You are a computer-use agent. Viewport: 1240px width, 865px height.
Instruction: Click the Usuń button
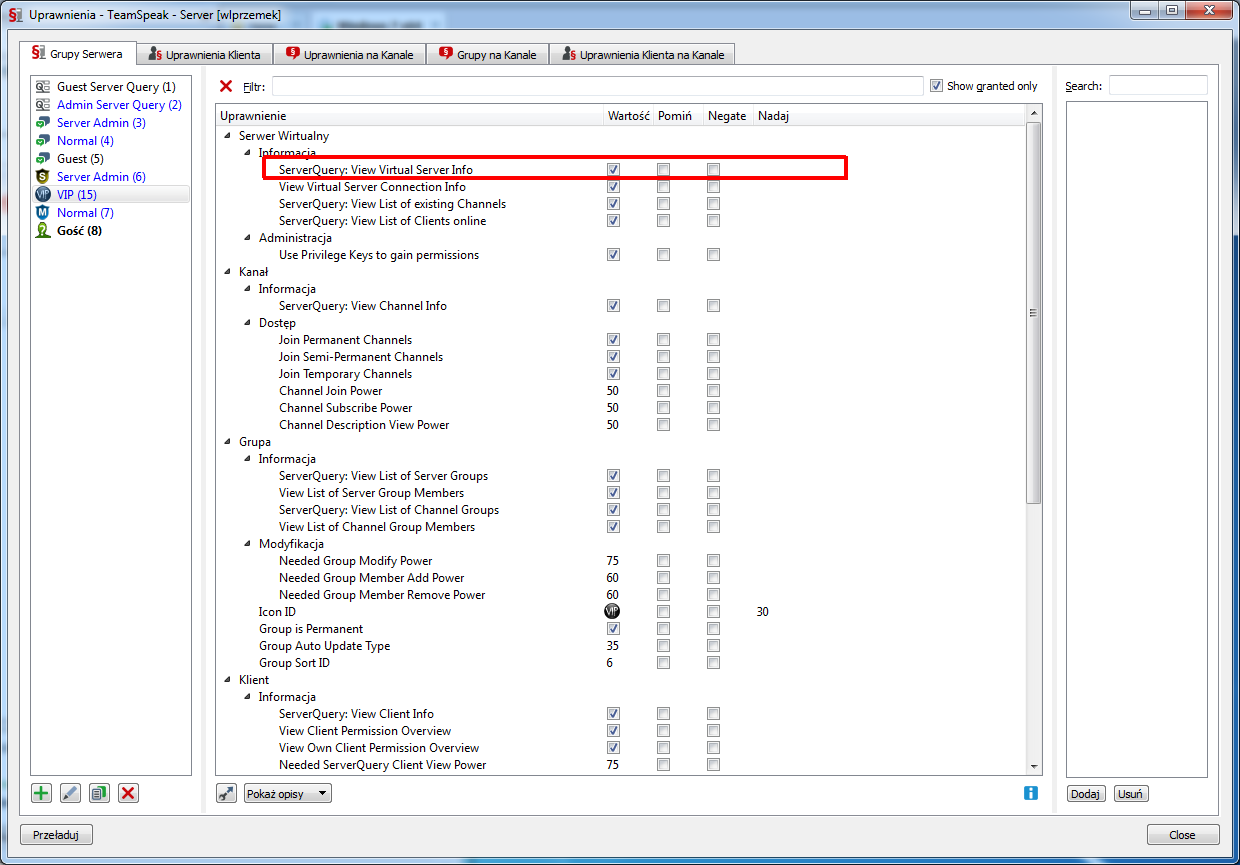(x=1131, y=794)
